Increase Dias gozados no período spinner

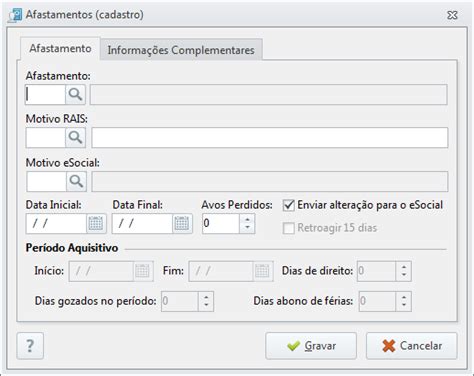[x=206, y=297]
